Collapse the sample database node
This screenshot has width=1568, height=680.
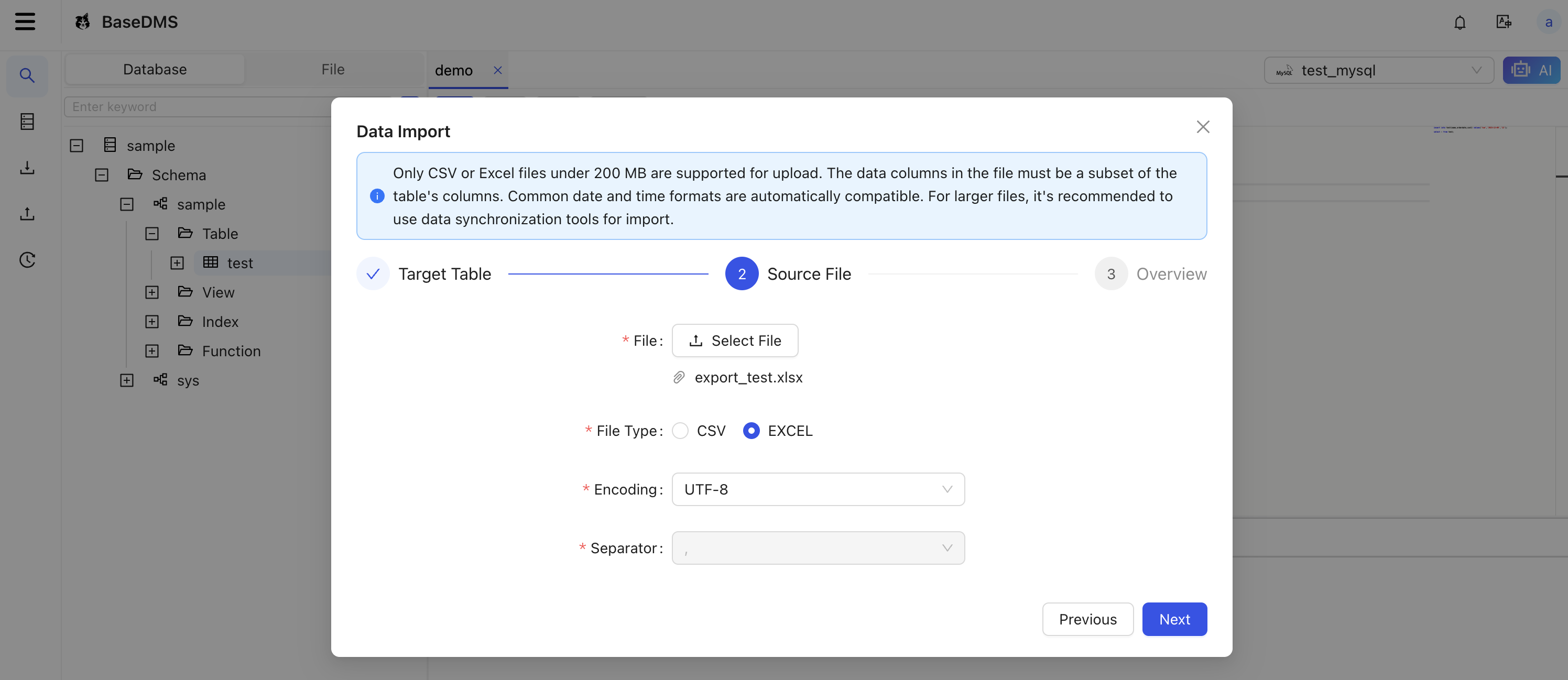[x=76, y=145]
